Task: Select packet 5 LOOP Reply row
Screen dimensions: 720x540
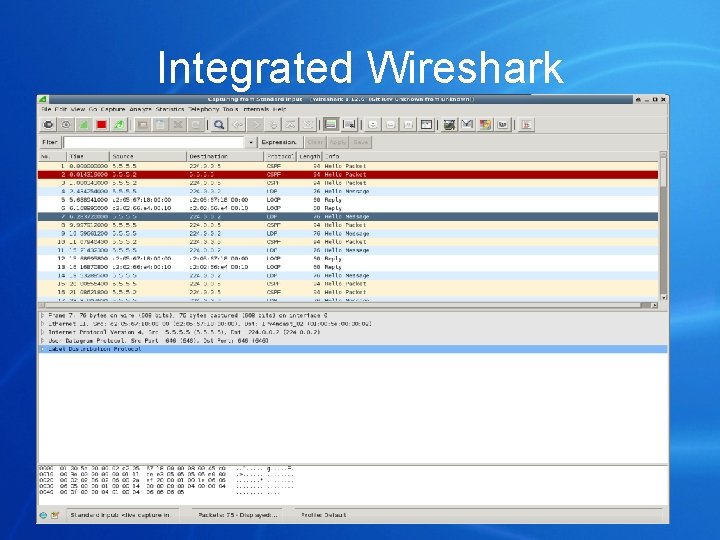Action: pos(348,200)
